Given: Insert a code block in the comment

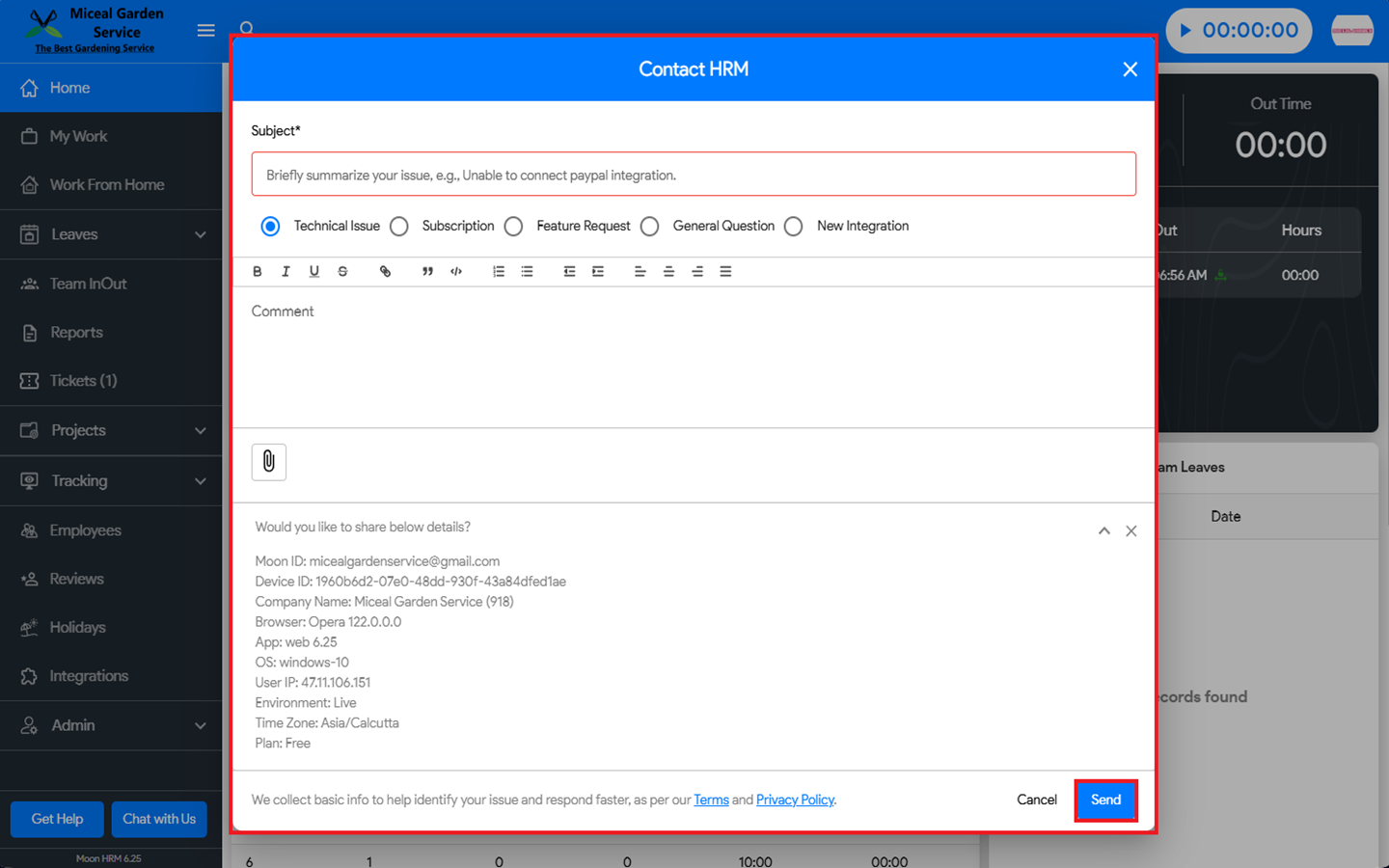Looking at the screenshot, I should pos(456,272).
